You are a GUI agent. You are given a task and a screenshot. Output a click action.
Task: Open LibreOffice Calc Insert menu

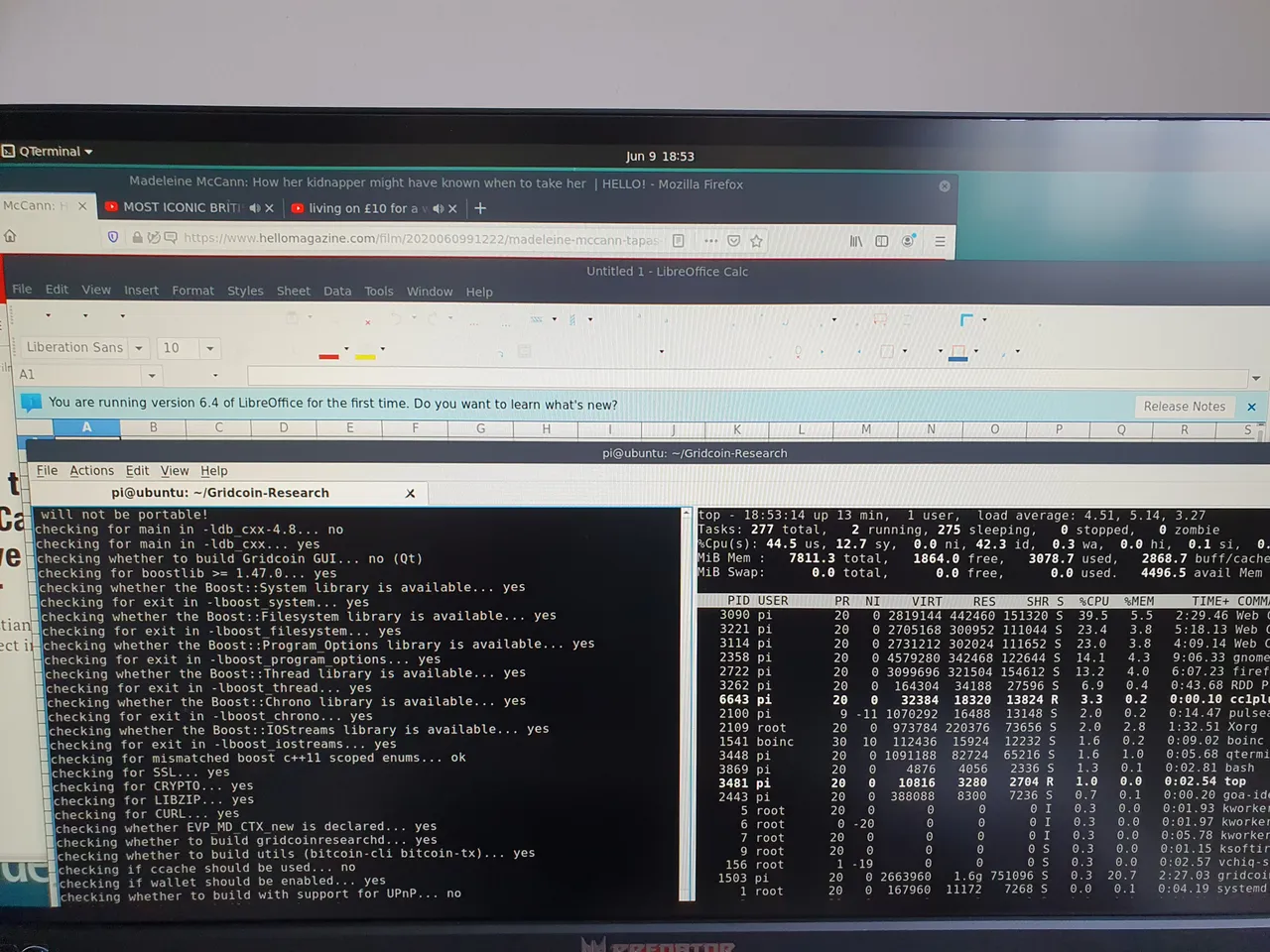point(141,291)
